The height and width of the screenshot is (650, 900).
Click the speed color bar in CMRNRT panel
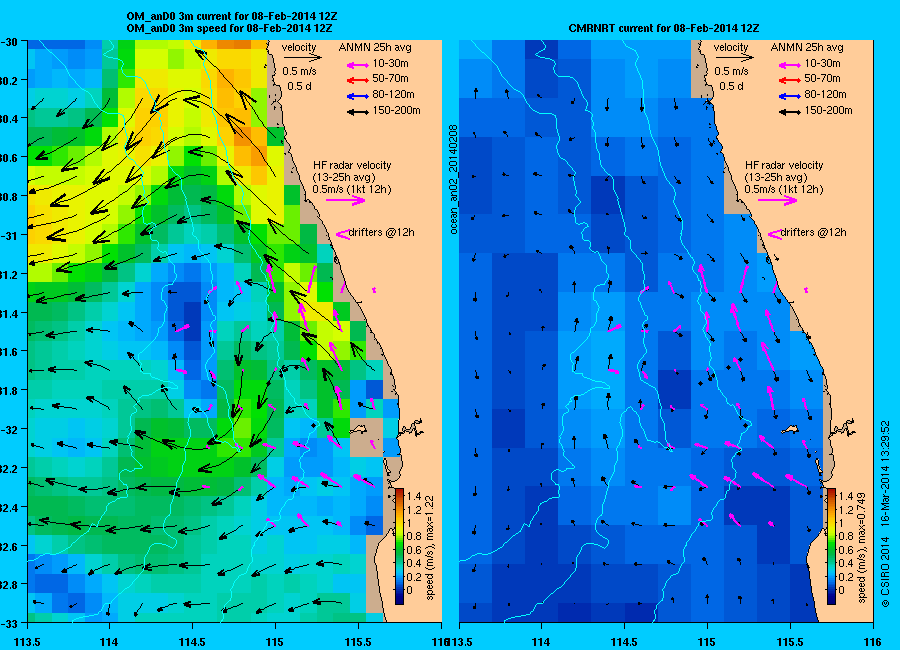pyautogui.click(x=831, y=546)
